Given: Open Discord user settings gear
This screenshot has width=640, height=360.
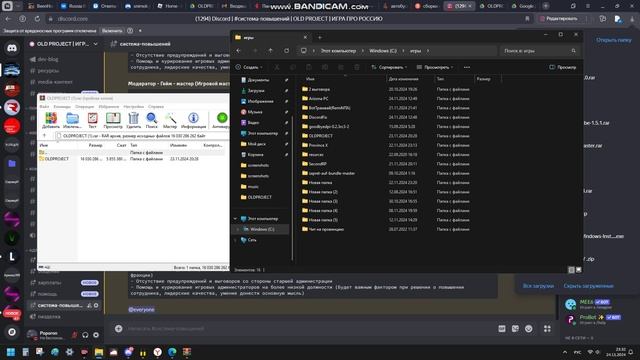Looking at the screenshot, I should coord(96,335).
